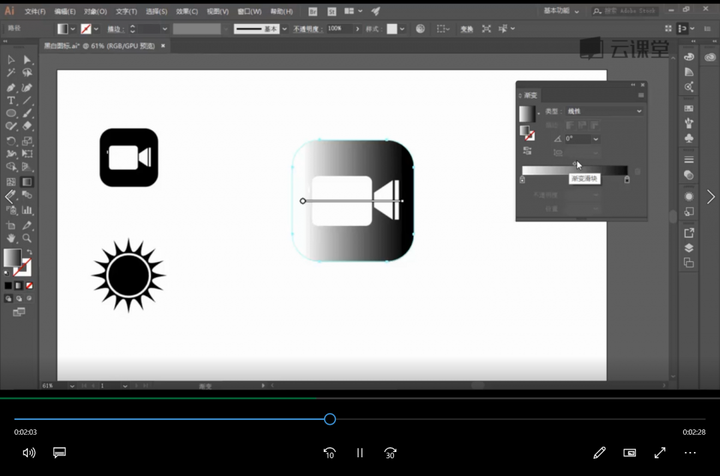This screenshot has width=720, height=476.
Task: Select the Symbol Sprayer tool
Action: click(x=11, y=210)
